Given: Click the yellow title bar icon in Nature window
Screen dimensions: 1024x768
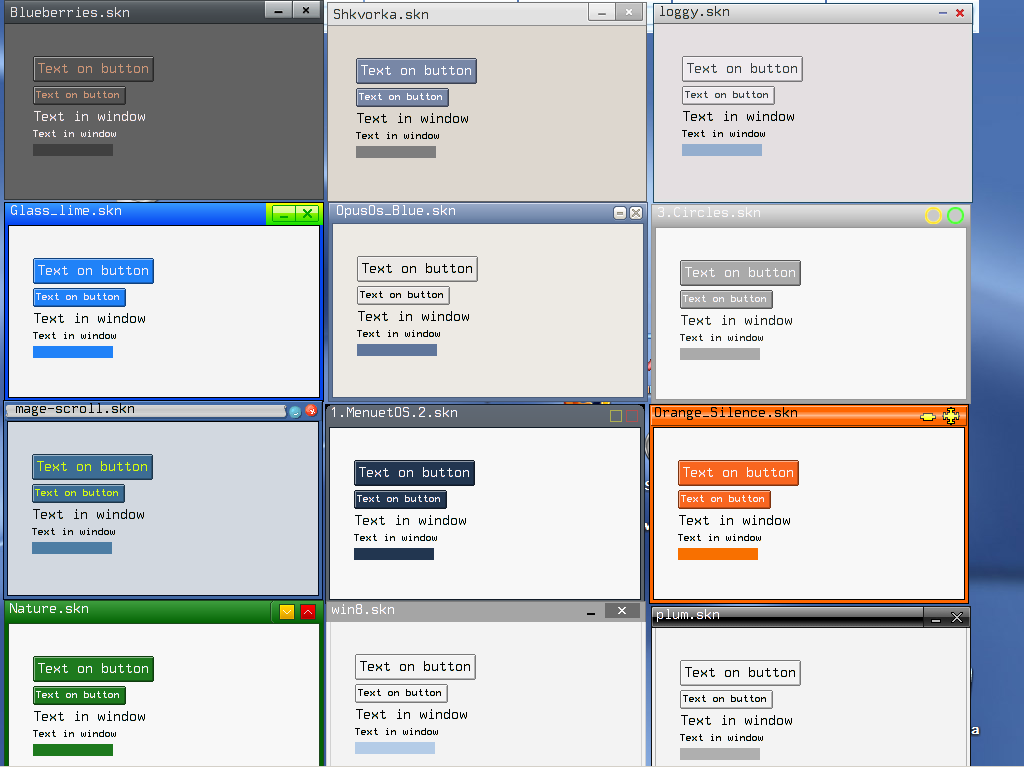Looking at the screenshot, I should point(287,612).
